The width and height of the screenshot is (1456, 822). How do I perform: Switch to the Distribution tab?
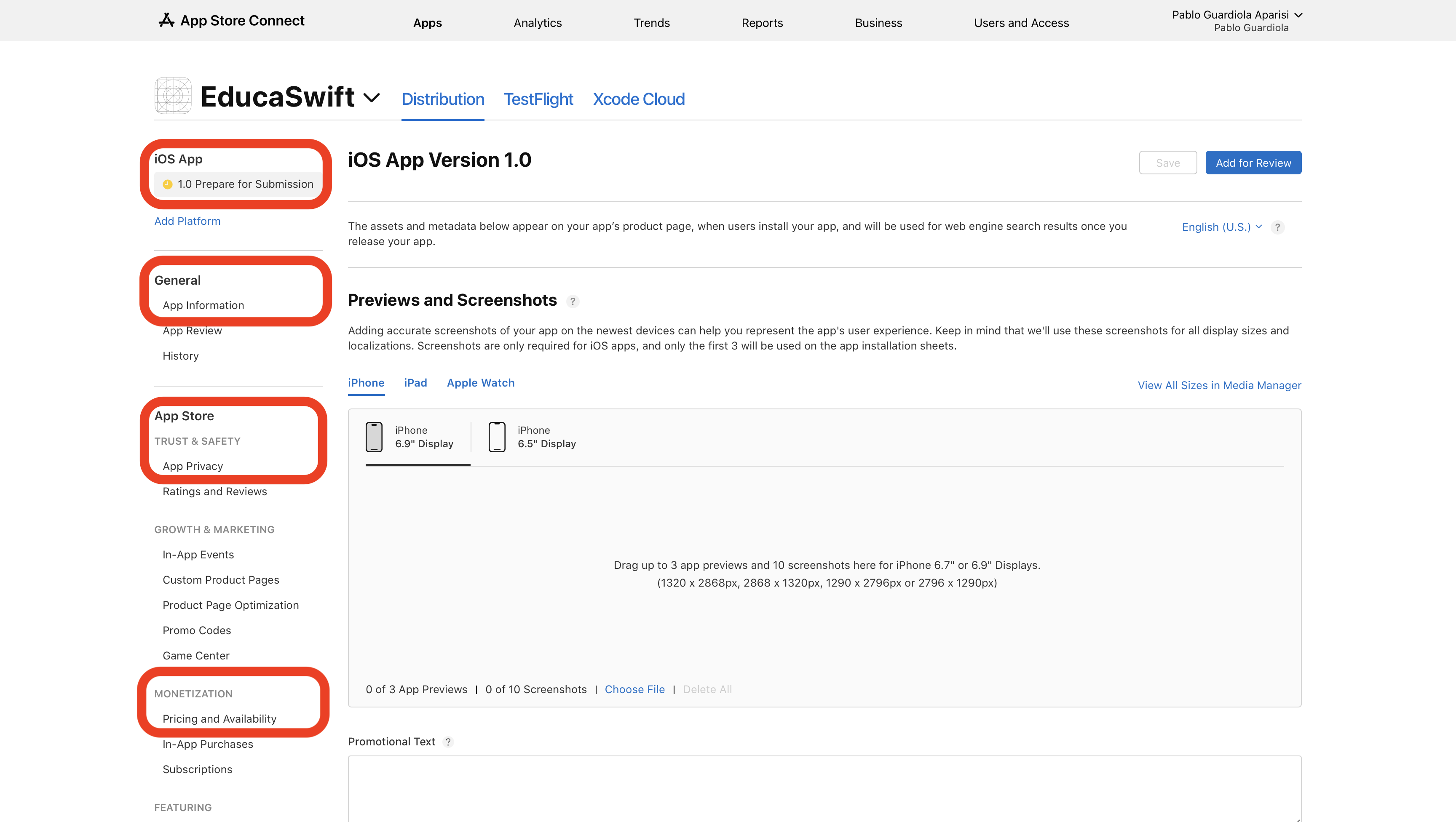(x=442, y=99)
